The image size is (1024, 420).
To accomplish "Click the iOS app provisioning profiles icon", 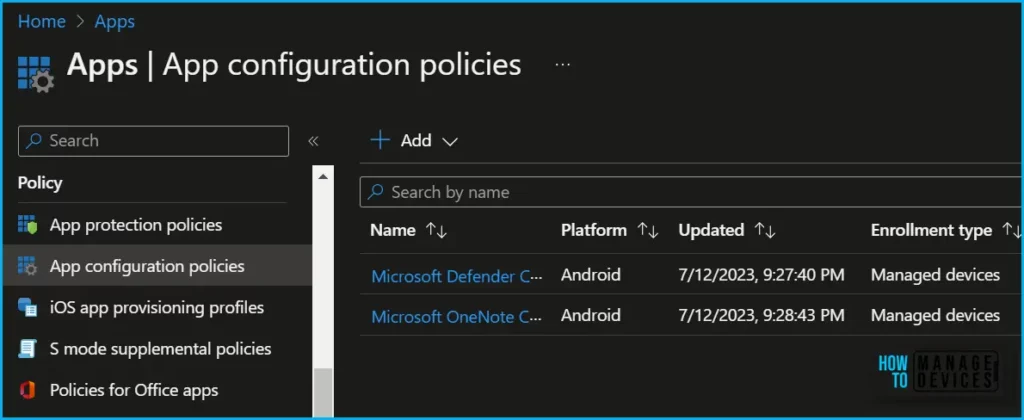I will [27, 307].
